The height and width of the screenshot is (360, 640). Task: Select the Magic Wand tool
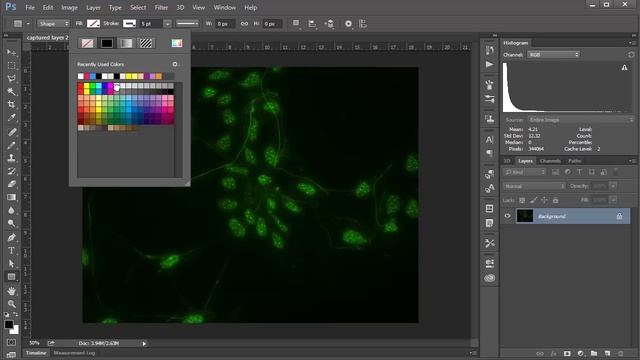(11, 91)
